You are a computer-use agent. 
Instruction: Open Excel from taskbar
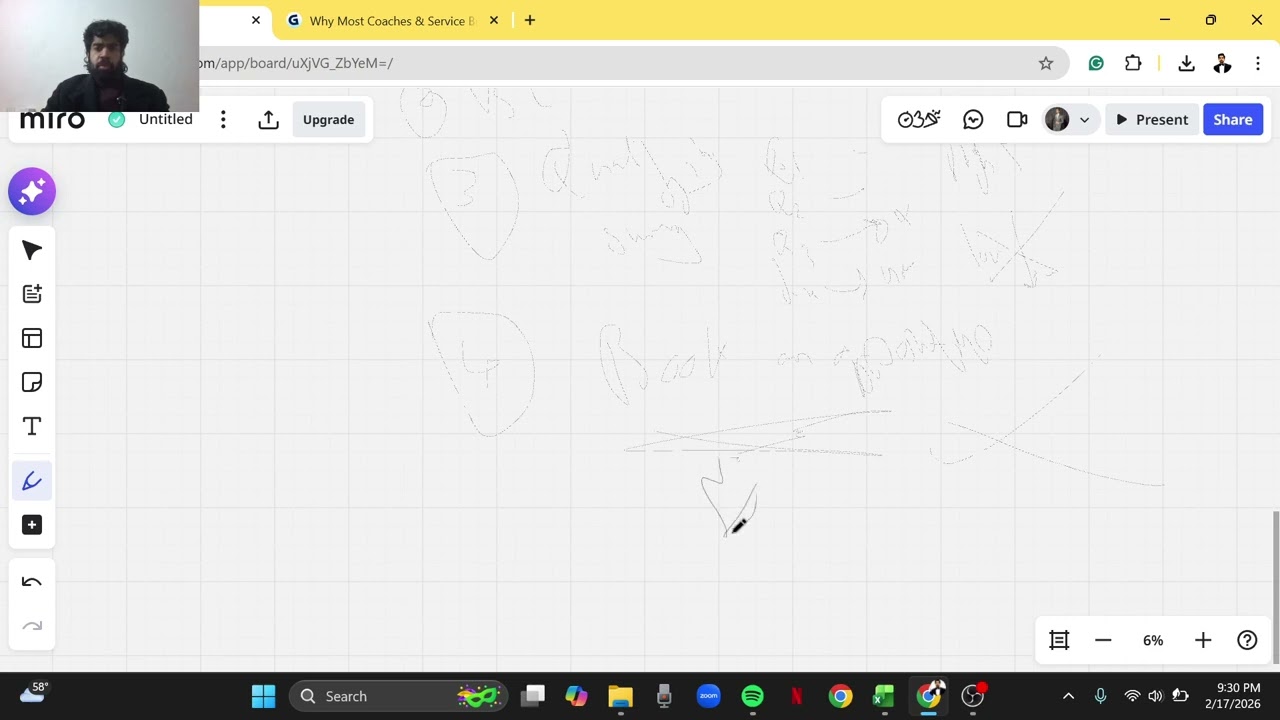(x=884, y=696)
